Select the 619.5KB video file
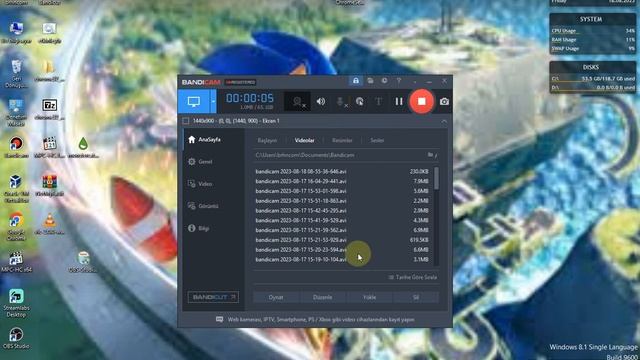Viewport: 640px width, 360px height. point(342,240)
